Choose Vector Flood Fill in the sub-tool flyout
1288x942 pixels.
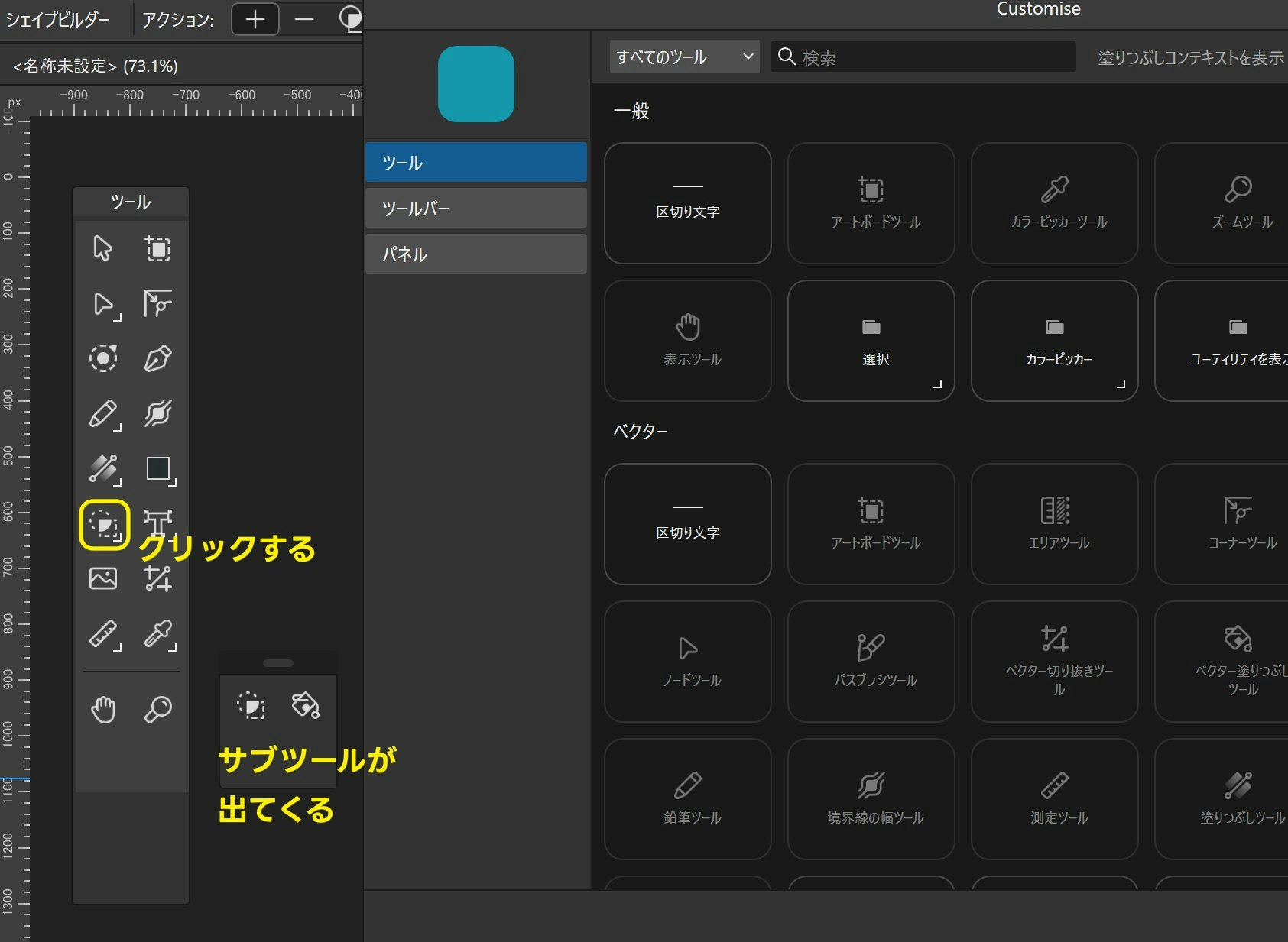[x=306, y=705]
